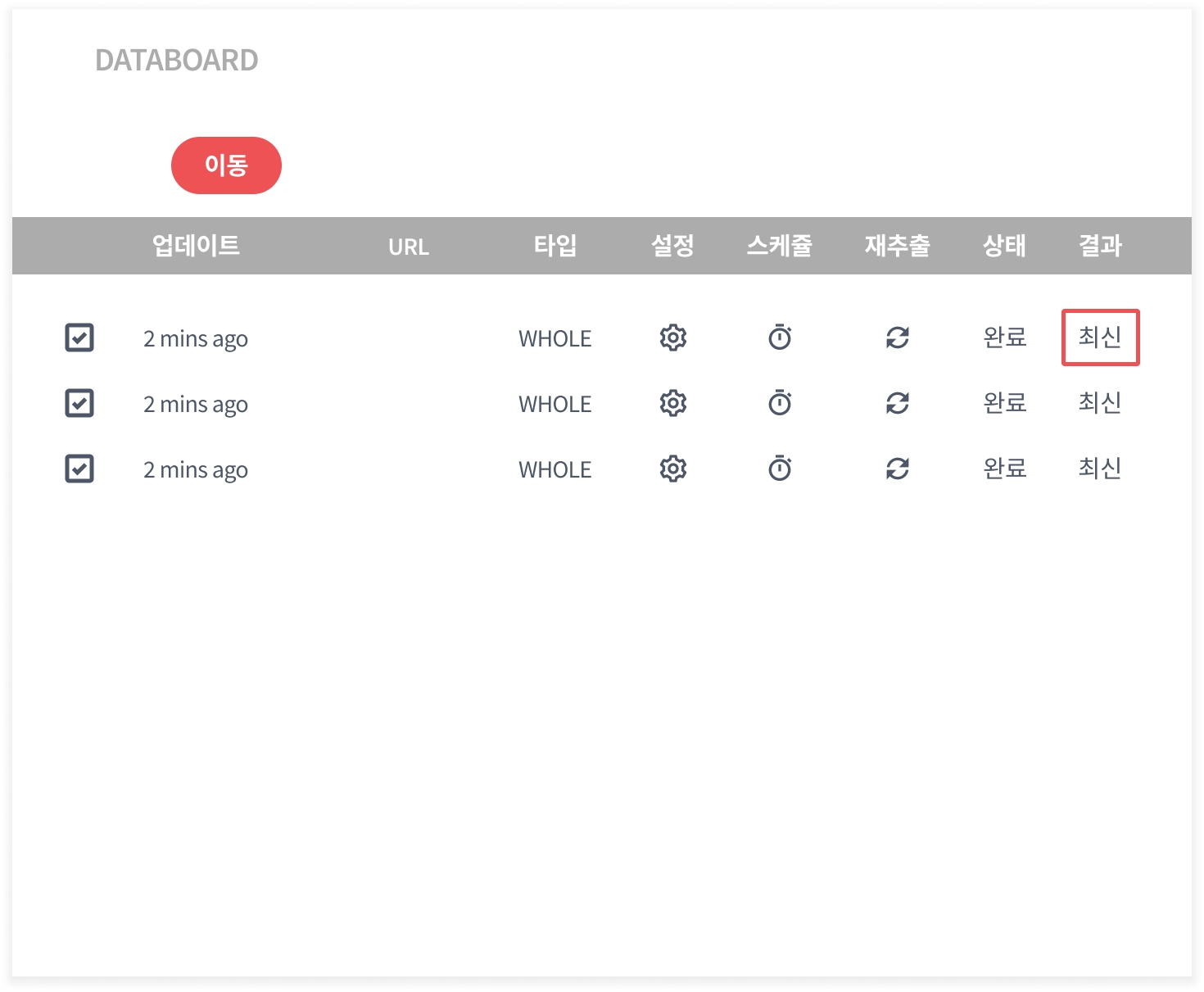The width and height of the screenshot is (1204, 992).
Task: Uncheck the first row checkbox
Action: pos(79,337)
